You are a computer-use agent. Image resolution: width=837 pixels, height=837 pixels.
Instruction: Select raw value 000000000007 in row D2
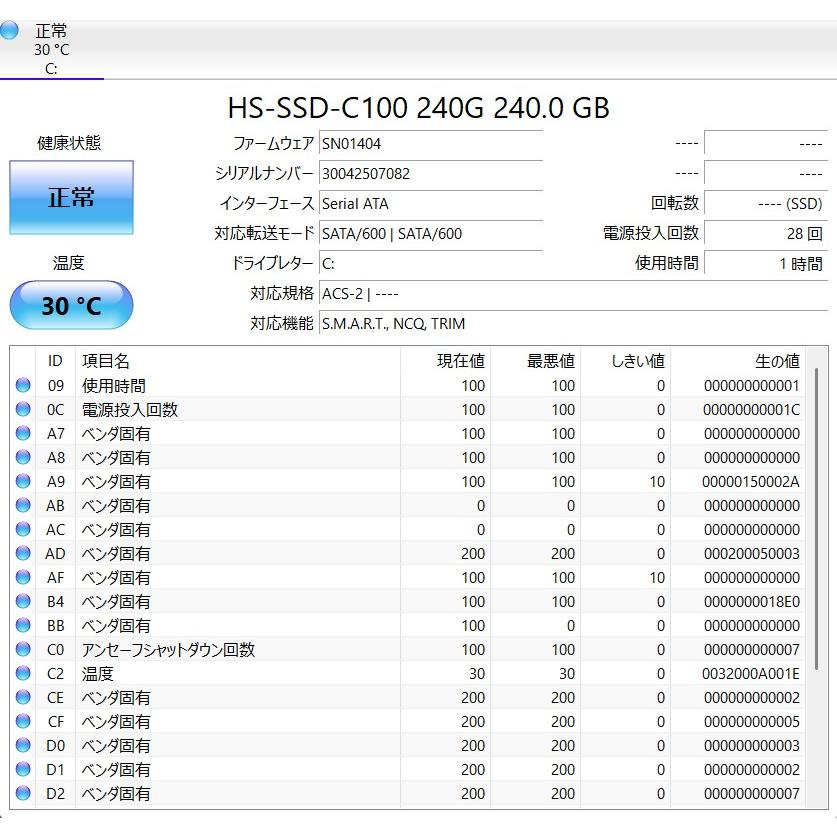752,794
